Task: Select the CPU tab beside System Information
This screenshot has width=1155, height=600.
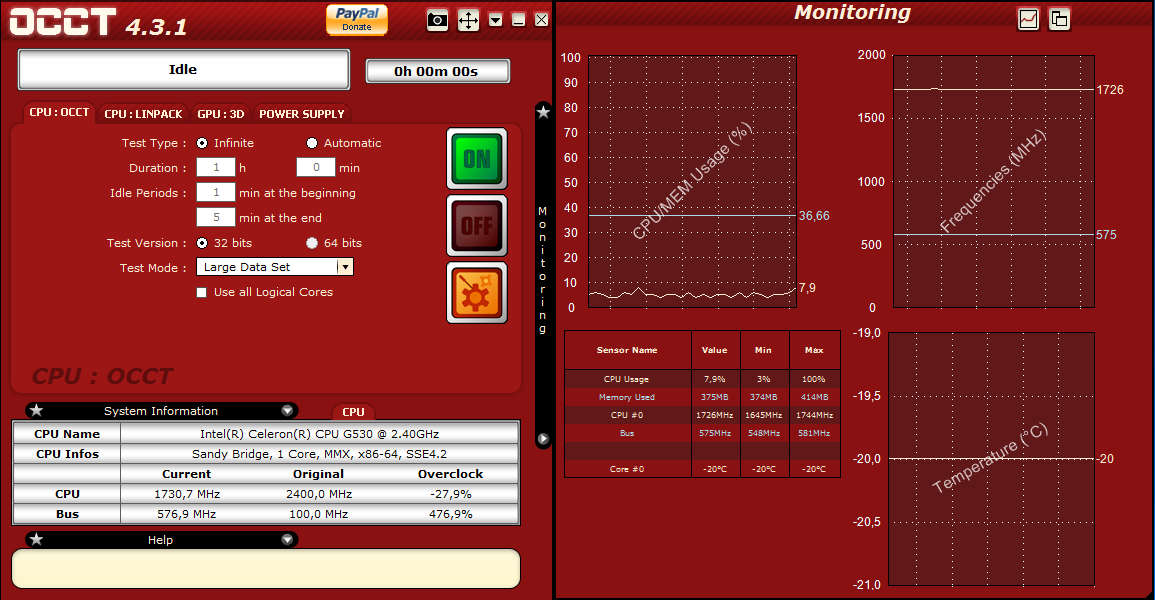Action: click(x=353, y=412)
